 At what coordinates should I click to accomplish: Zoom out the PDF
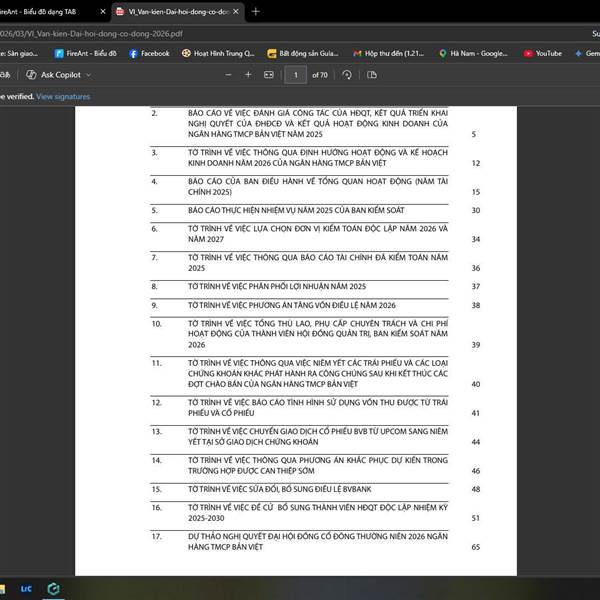click(228, 75)
